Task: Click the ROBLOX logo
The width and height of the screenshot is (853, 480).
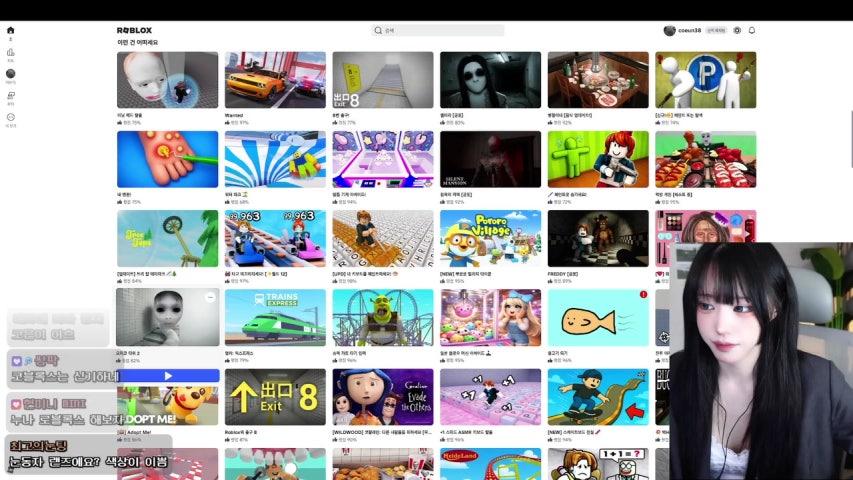Action: pyautogui.click(x=134, y=30)
